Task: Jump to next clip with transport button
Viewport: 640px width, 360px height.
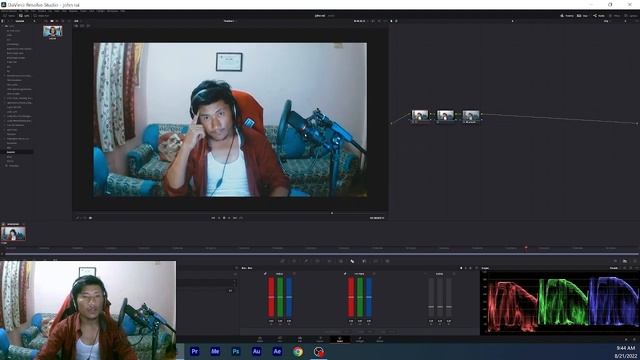Action: tap(235, 218)
